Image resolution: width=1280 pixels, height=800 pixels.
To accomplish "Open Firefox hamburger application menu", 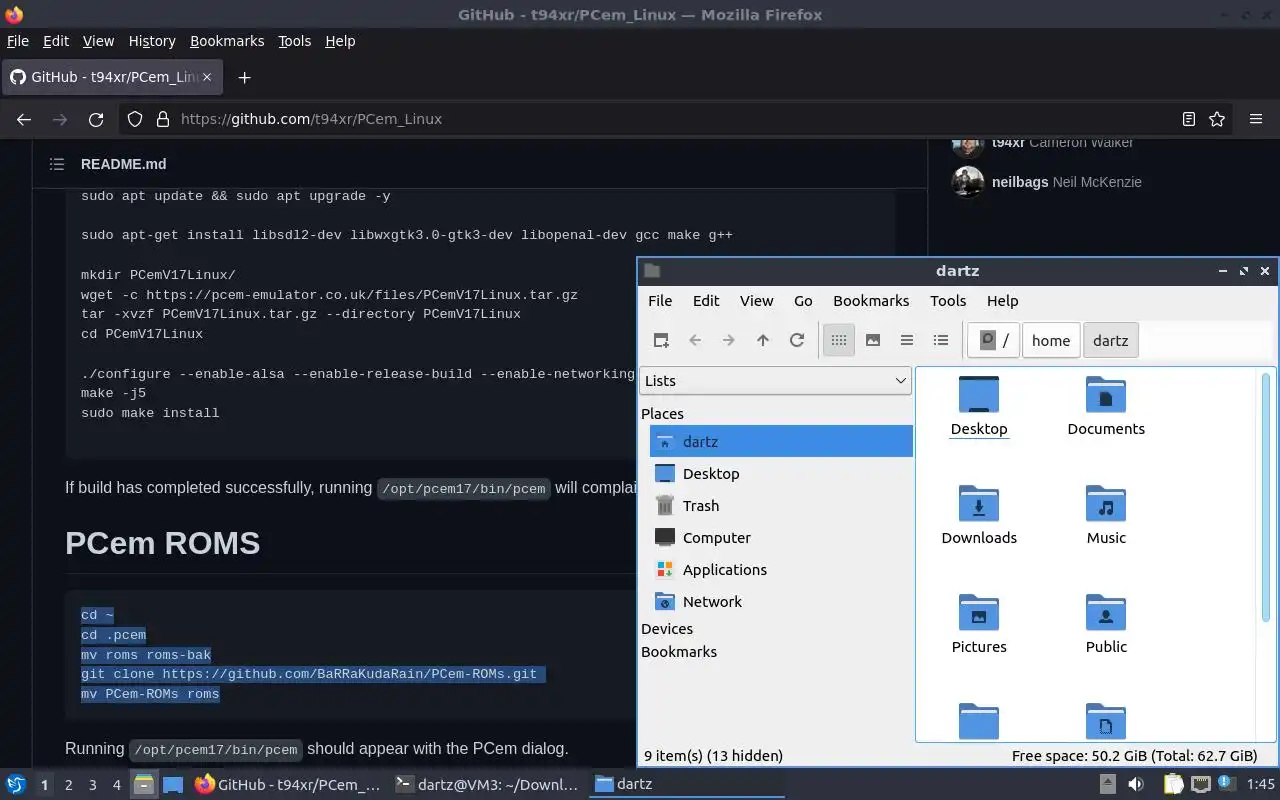I will pos(1256,119).
